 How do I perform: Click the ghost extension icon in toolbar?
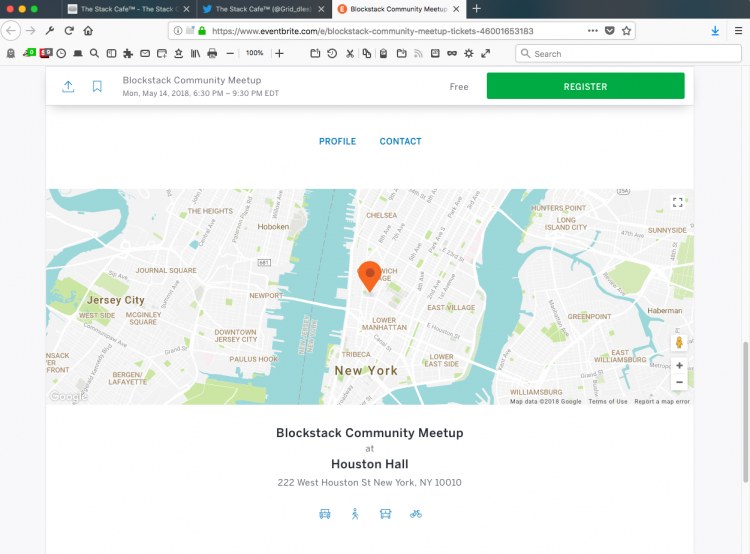(x=11, y=54)
